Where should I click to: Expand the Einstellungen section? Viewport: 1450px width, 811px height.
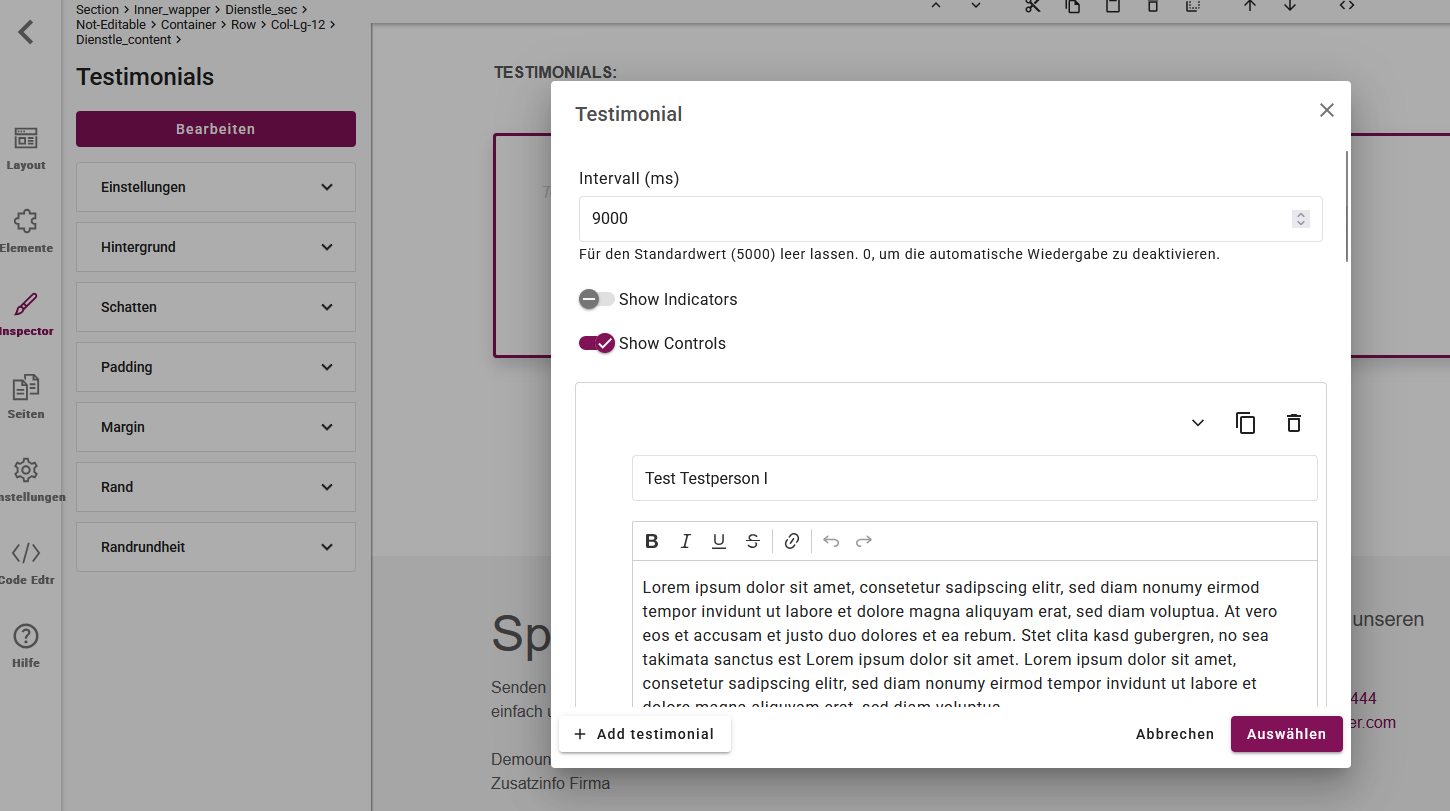(216, 187)
